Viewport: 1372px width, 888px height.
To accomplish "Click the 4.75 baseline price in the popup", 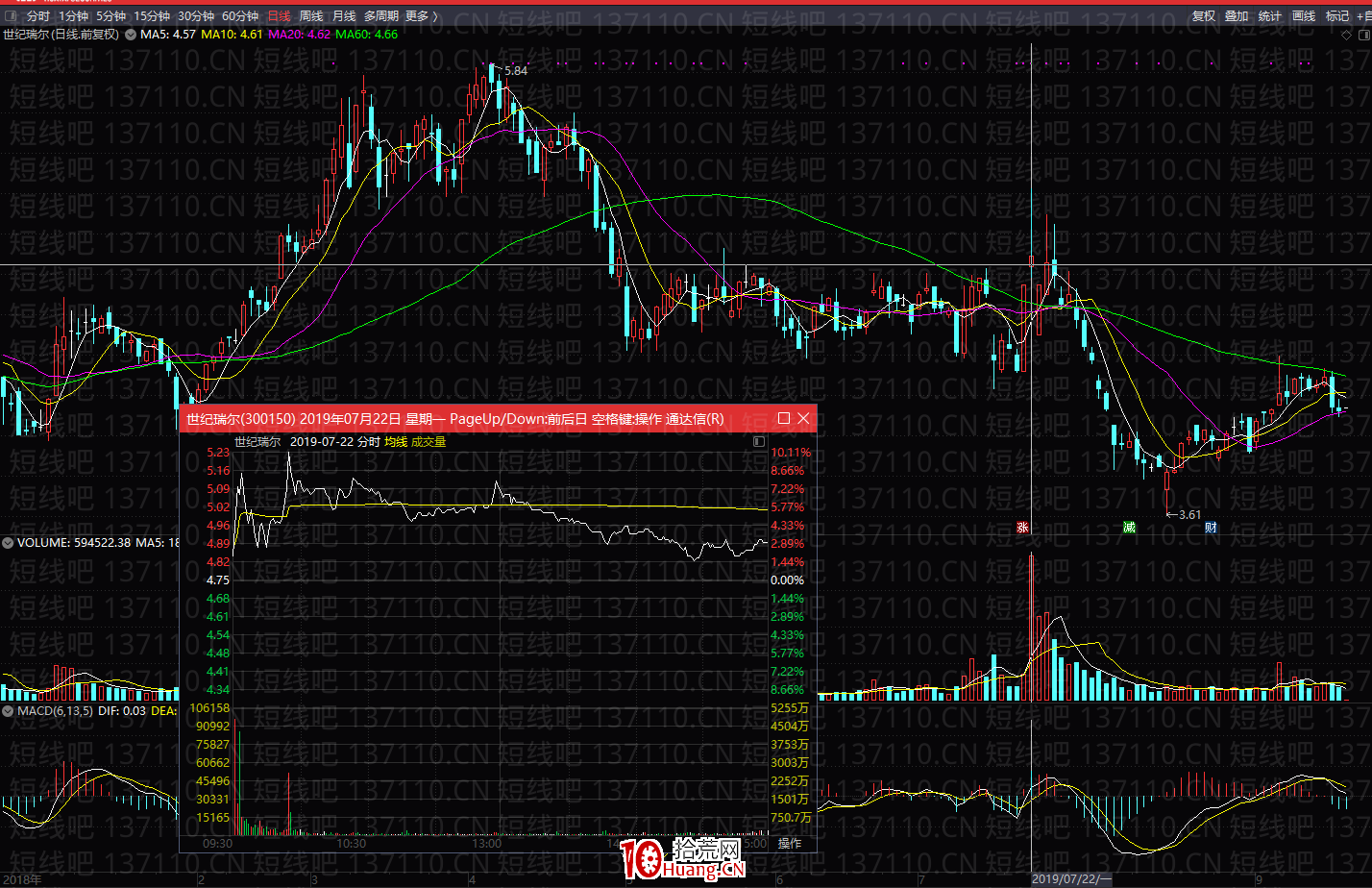I will pos(218,580).
